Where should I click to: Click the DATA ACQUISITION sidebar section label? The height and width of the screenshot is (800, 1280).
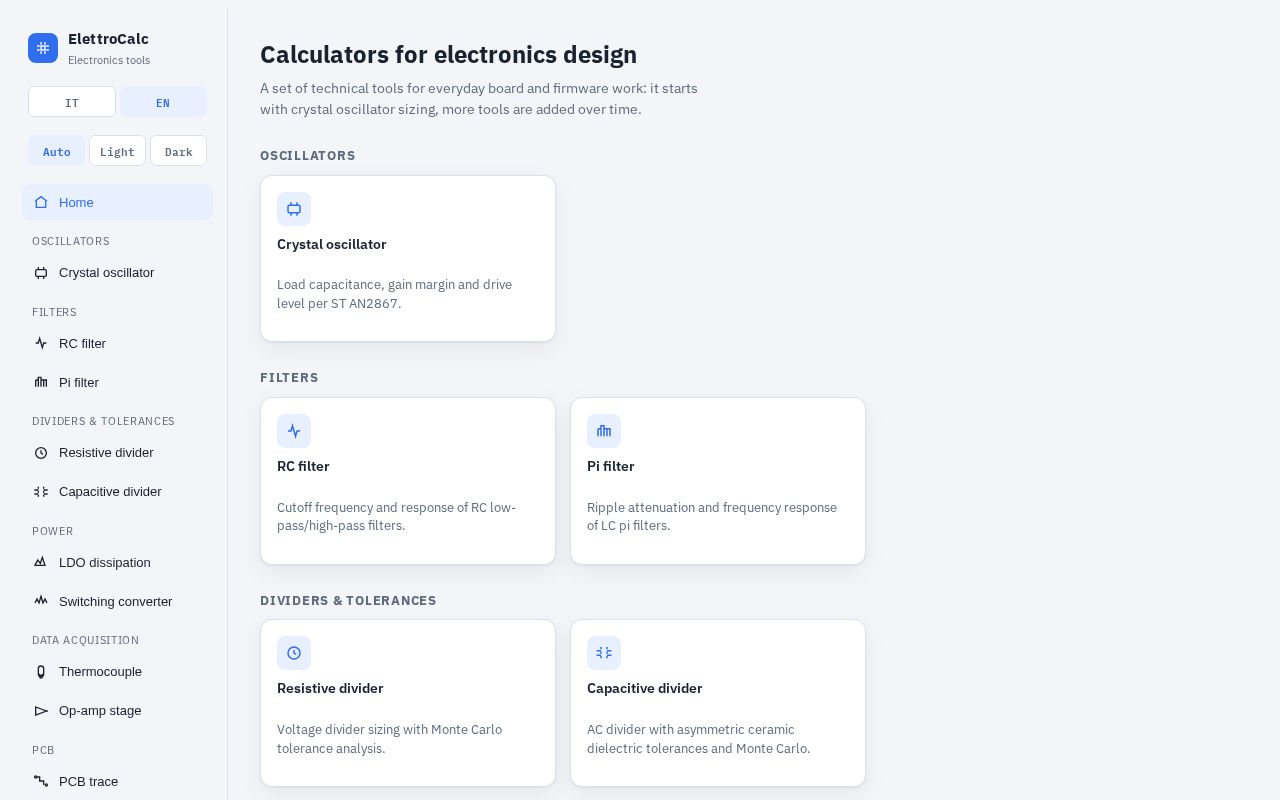[x=85, y=640]
